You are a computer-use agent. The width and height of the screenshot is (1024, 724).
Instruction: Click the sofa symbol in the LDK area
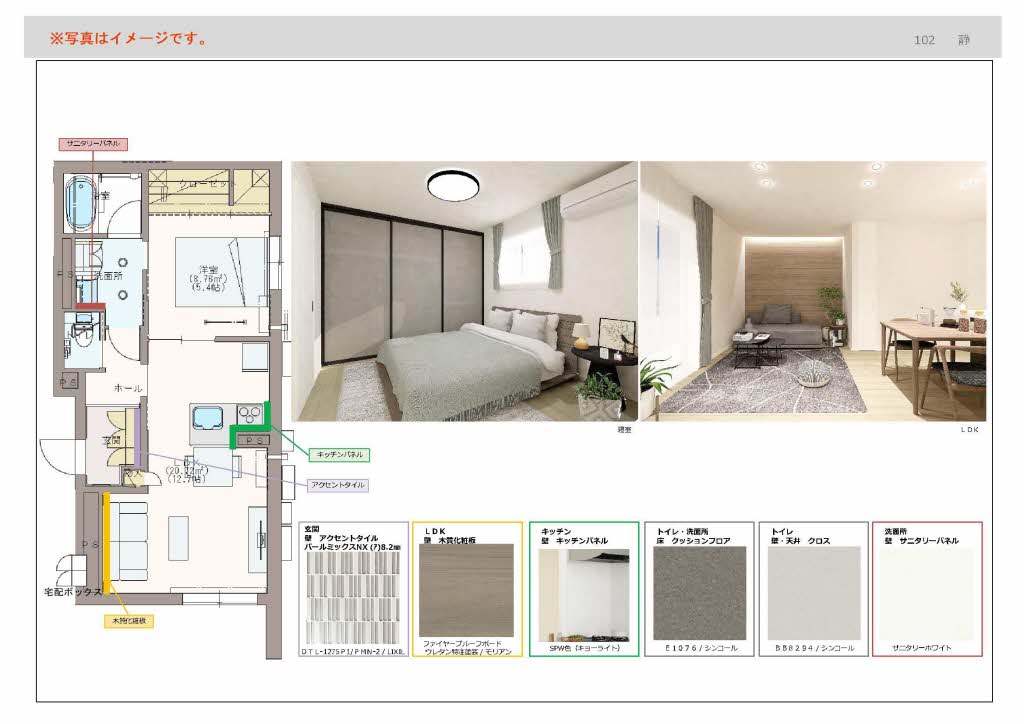coord(128,538)
